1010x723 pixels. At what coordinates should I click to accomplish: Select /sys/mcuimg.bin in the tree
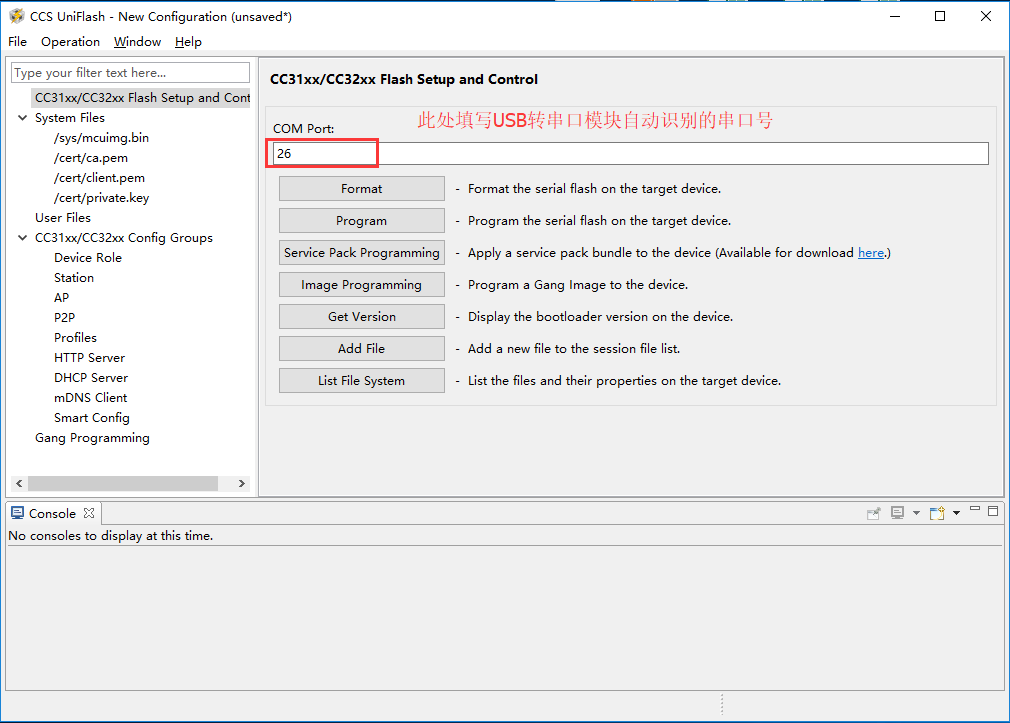click(101, 138)
